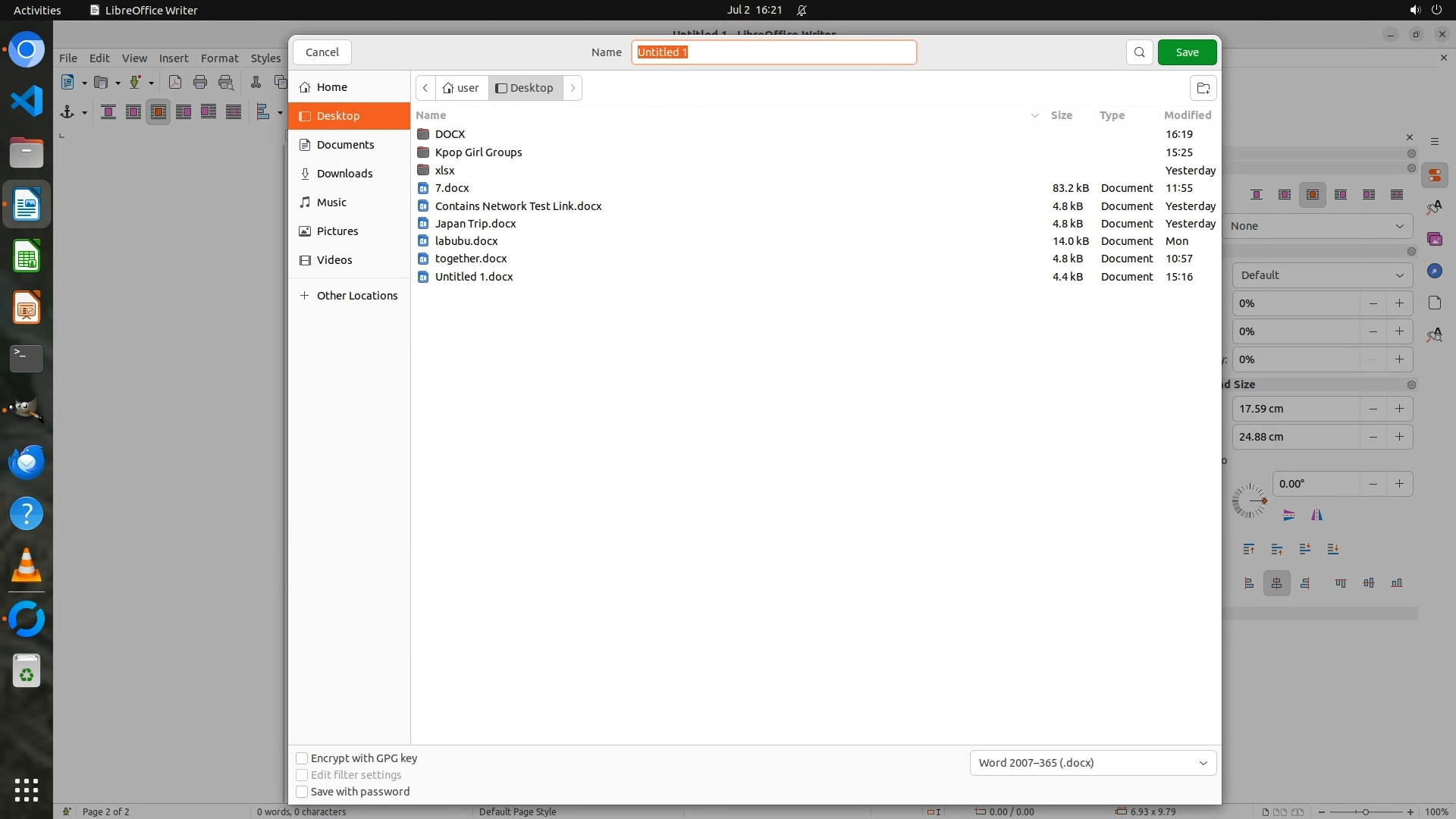Toggle the Edit filter settings checkbox

302,775
